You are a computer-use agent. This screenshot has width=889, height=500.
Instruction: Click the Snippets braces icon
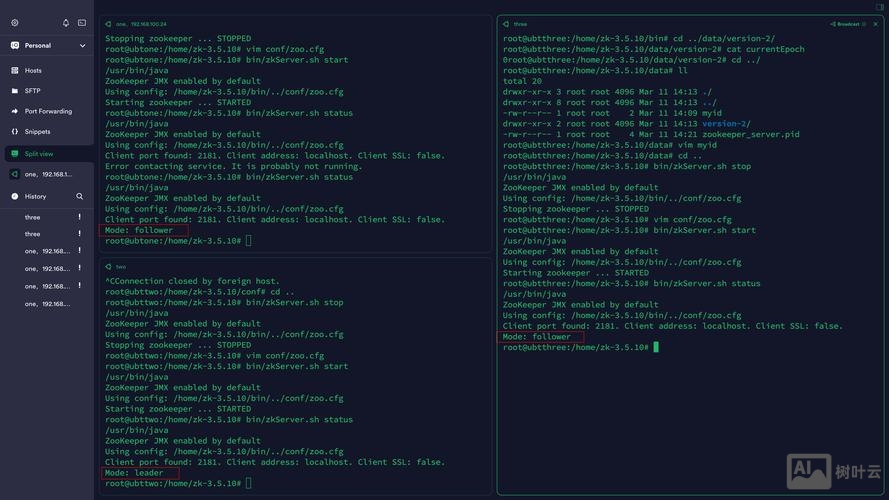coord(15,131)
